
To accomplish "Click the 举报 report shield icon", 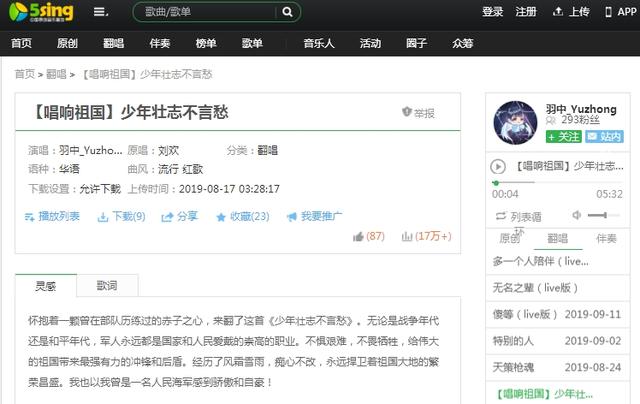I will pyautogui.click(x=407, y=113).
